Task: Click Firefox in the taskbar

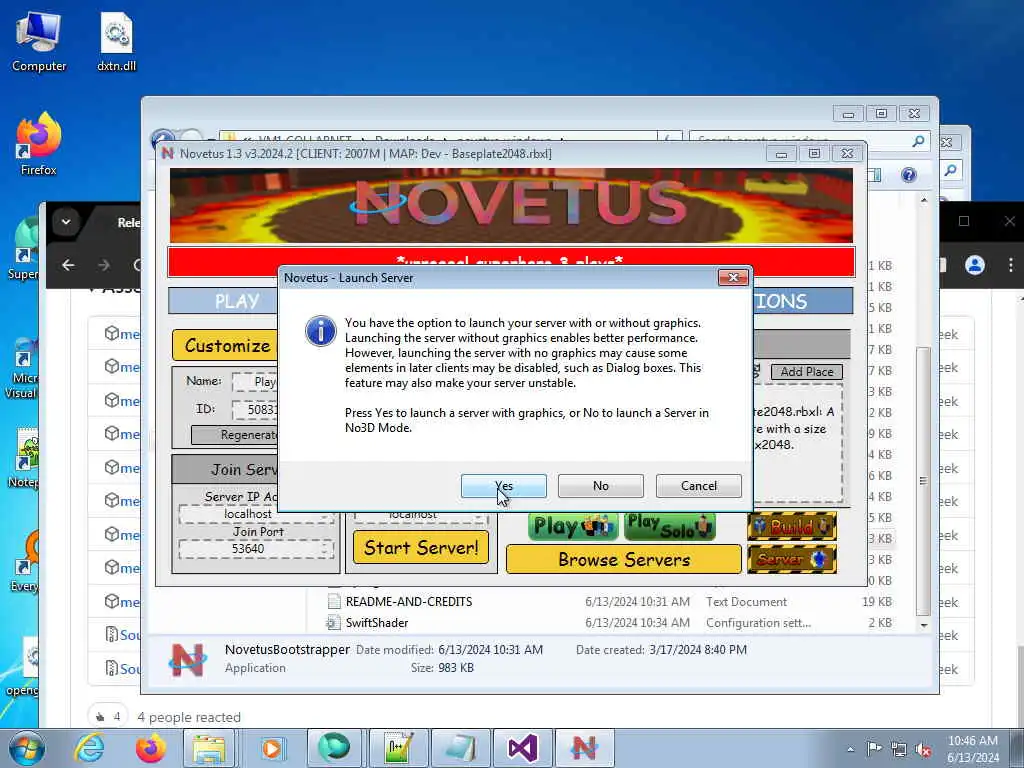Action: point(150,748)
